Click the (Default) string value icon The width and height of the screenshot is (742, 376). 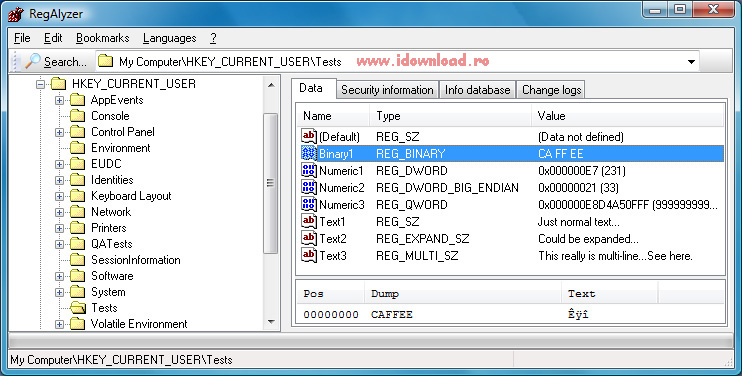click(x=309, y=136)
